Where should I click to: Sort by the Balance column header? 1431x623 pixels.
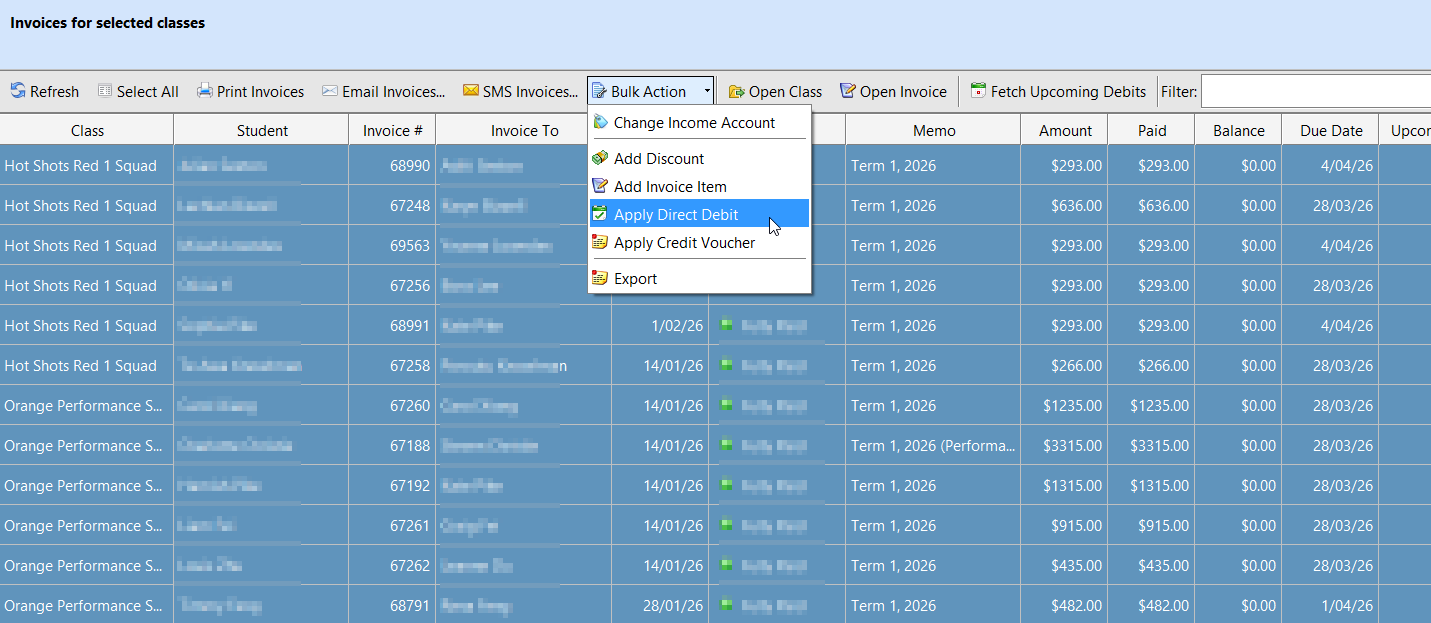tap(1238, 131)
